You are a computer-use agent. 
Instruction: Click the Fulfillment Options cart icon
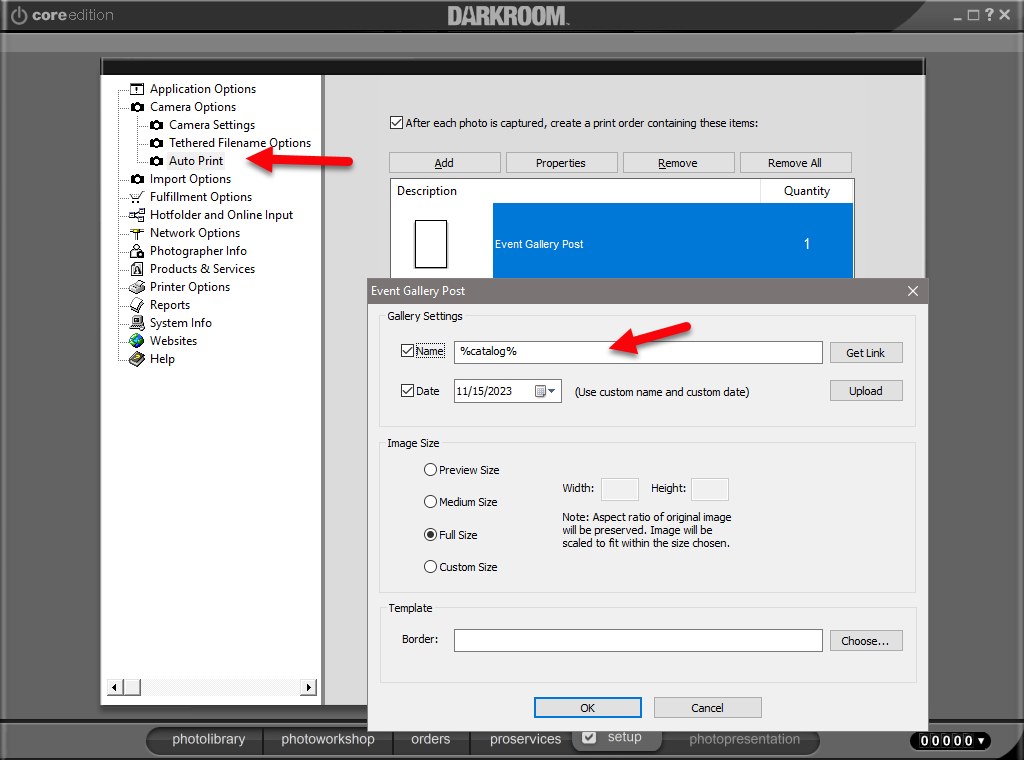(x=136, y=197)
